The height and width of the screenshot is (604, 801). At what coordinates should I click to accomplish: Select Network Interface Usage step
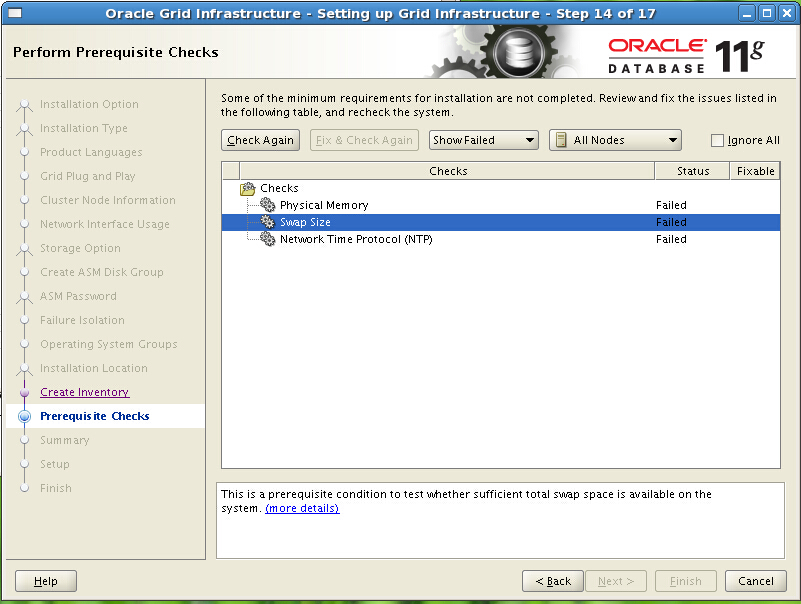105,224
